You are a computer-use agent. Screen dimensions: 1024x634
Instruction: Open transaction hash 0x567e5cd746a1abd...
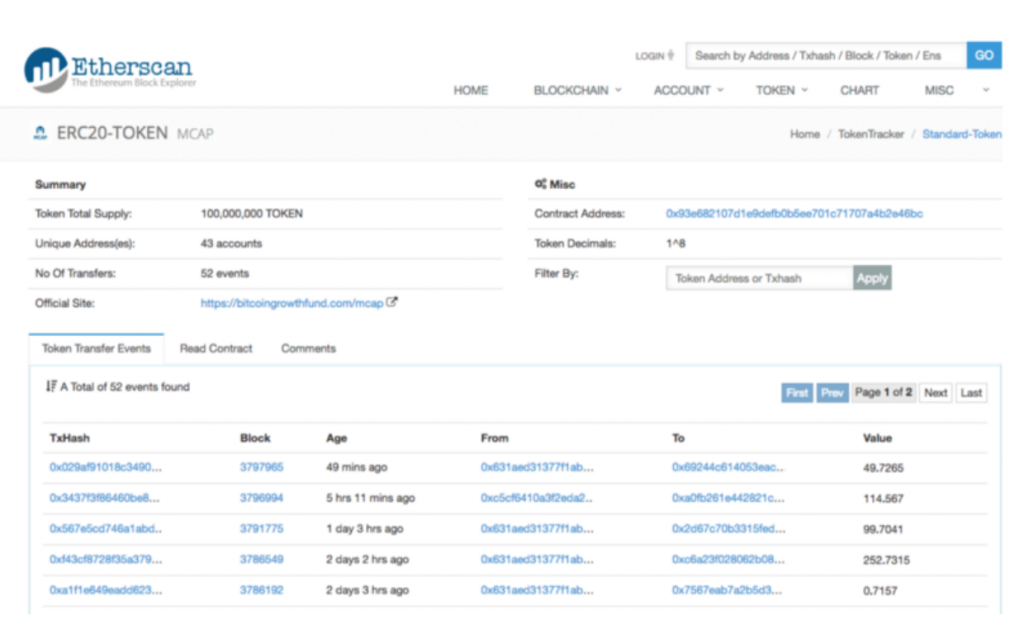tap(106, 529)
